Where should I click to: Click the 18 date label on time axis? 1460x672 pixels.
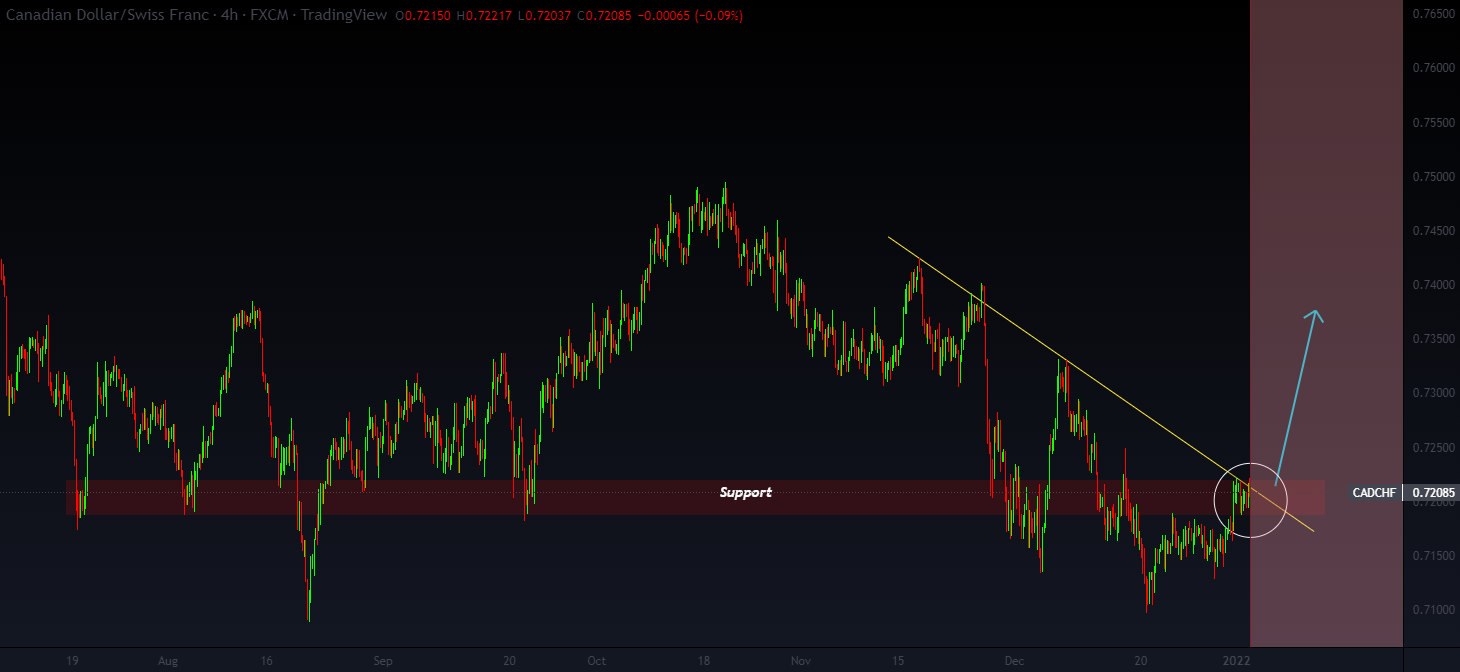pyautogui.click(x=704, y=661)
